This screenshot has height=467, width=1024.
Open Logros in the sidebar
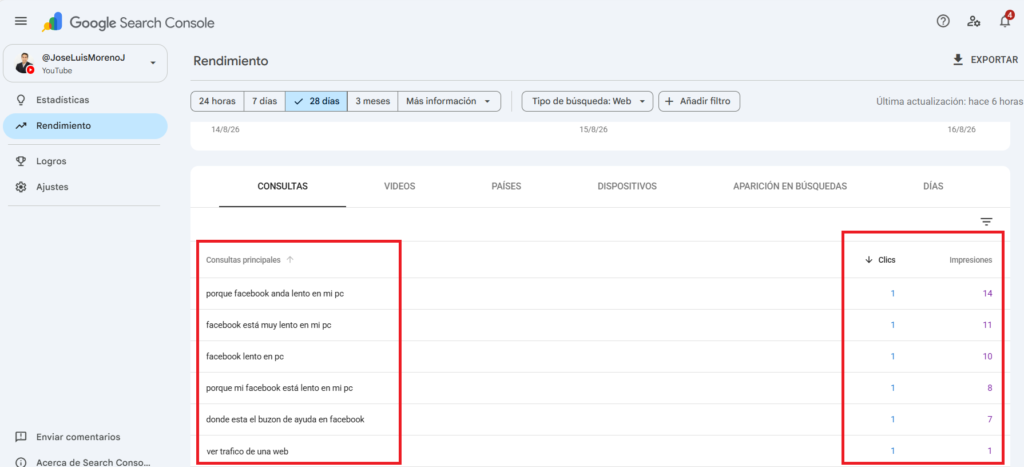[85, 161]
